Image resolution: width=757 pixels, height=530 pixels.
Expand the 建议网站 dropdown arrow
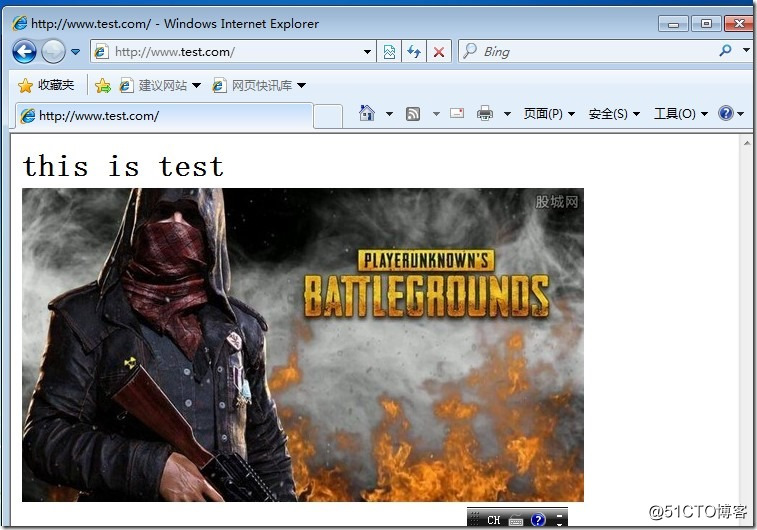click(x=196, y=85)
